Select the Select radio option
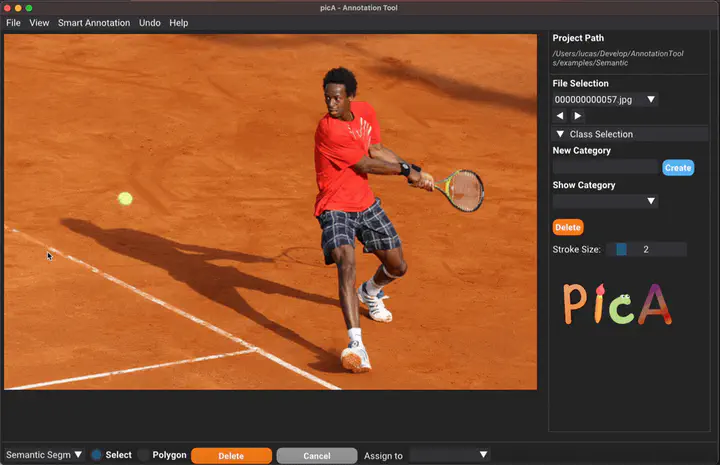 (96, 455)
